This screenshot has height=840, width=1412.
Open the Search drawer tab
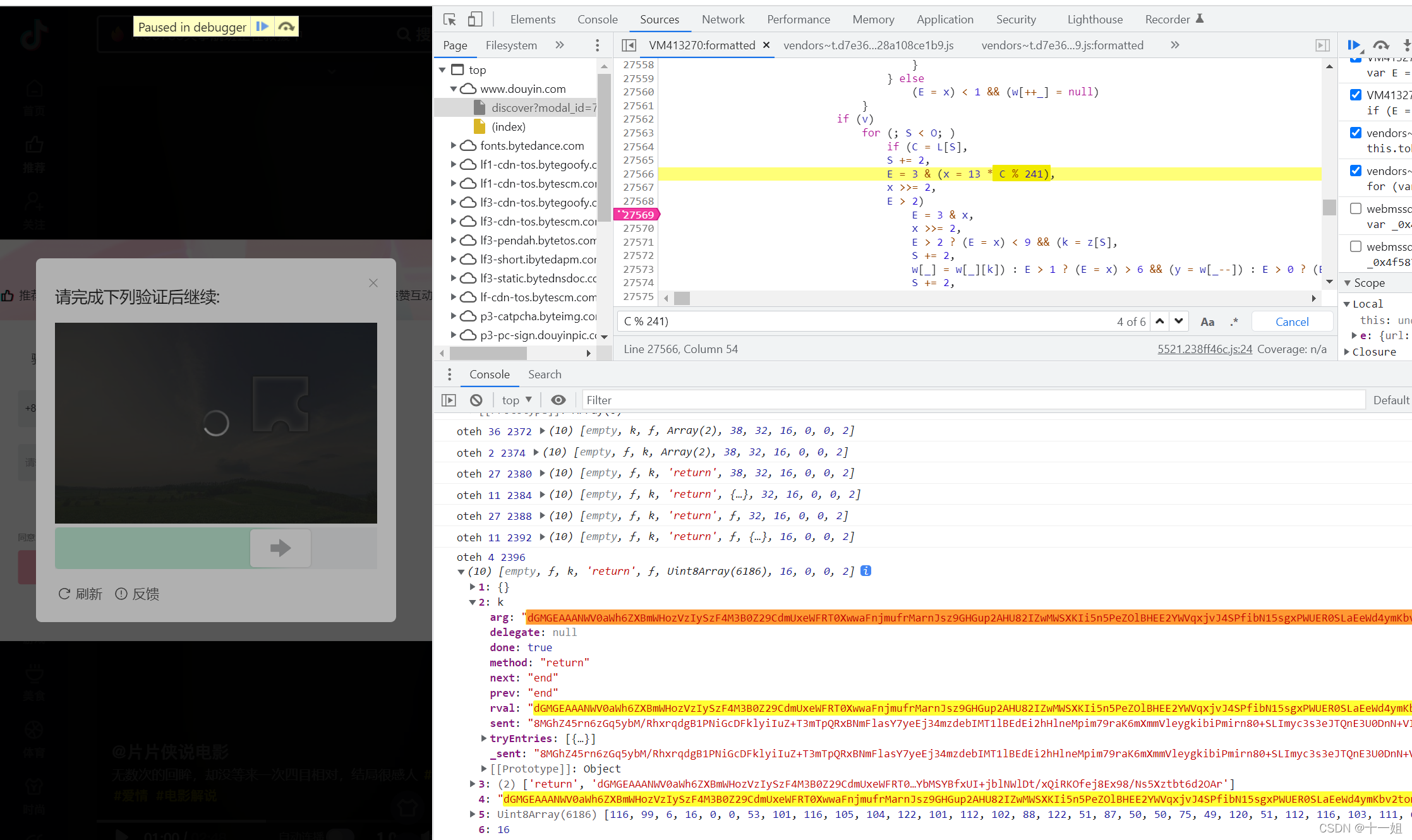(x=545, y=375)
